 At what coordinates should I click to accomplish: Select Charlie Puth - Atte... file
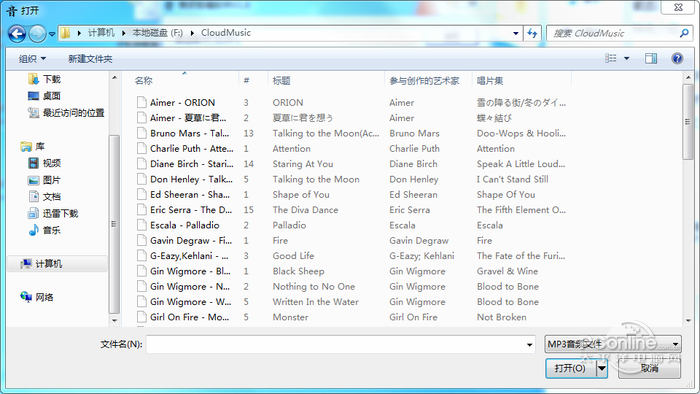(192, 149)
